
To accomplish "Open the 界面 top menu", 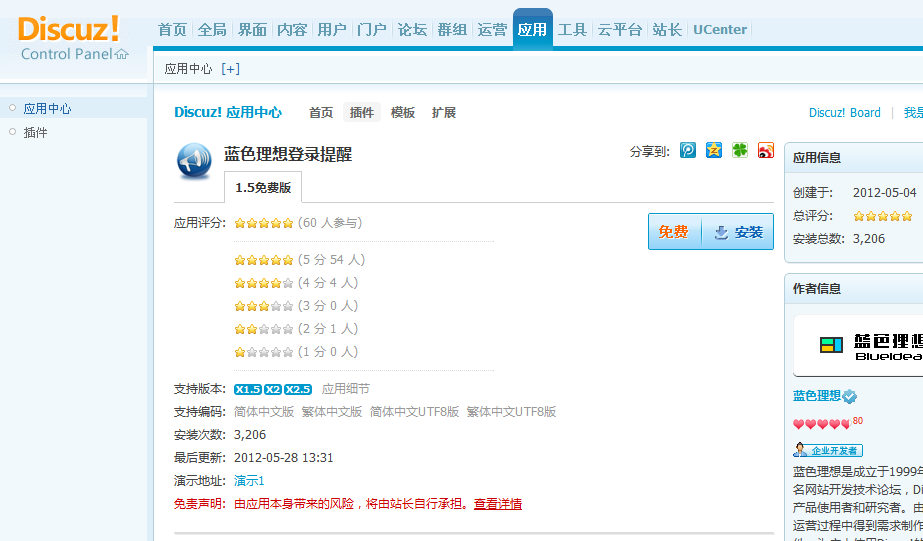I will [253, 29].
